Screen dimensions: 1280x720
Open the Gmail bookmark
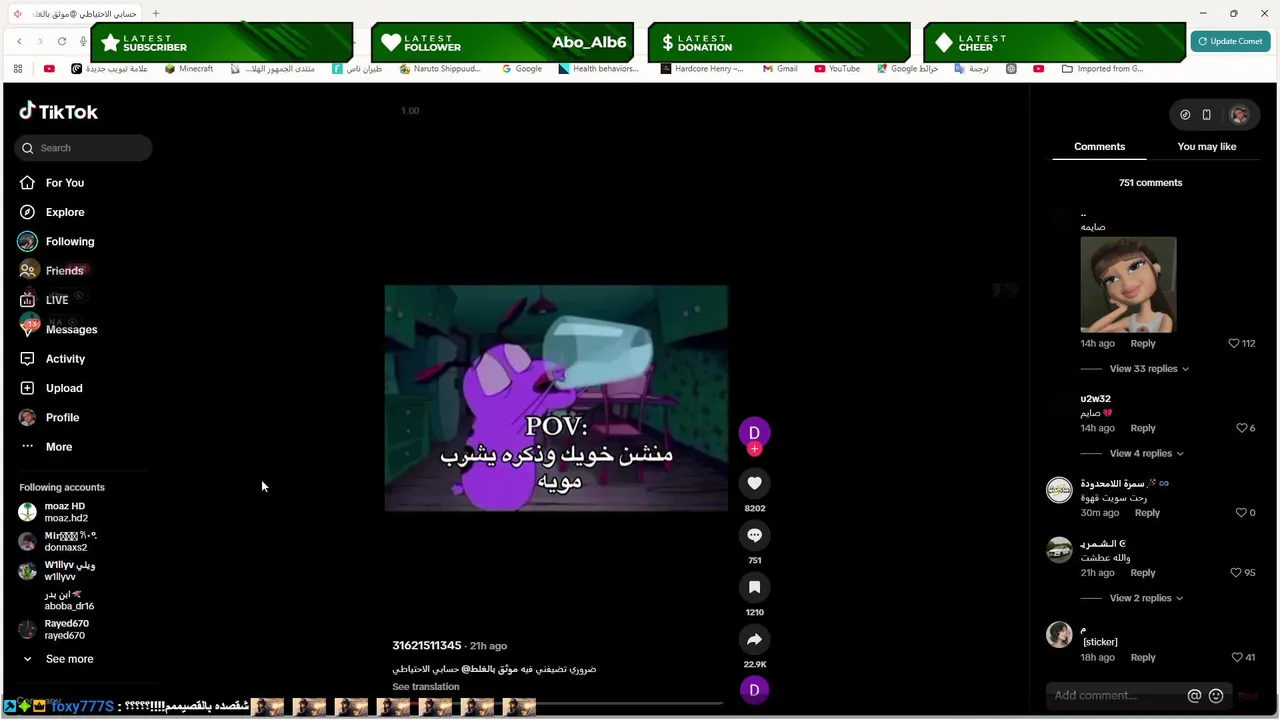779,69
